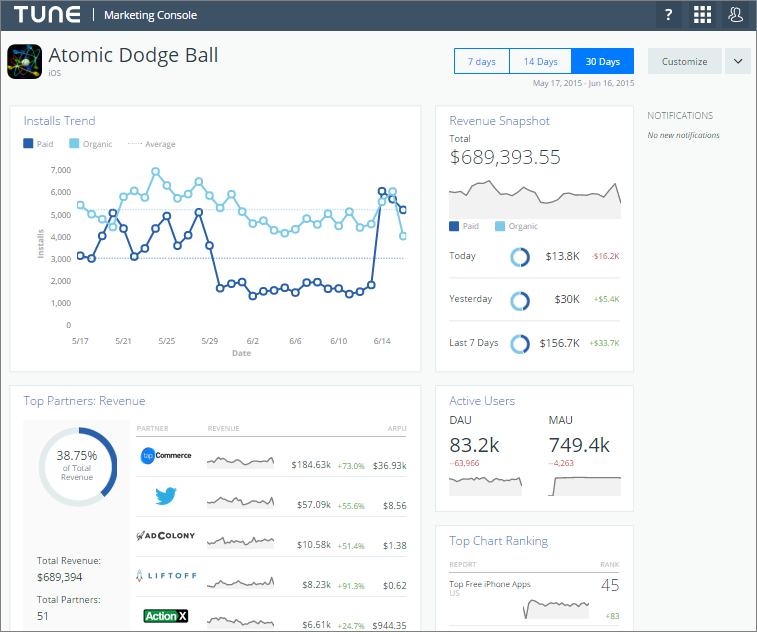Select the 30 Days range

tap(603, 61)
